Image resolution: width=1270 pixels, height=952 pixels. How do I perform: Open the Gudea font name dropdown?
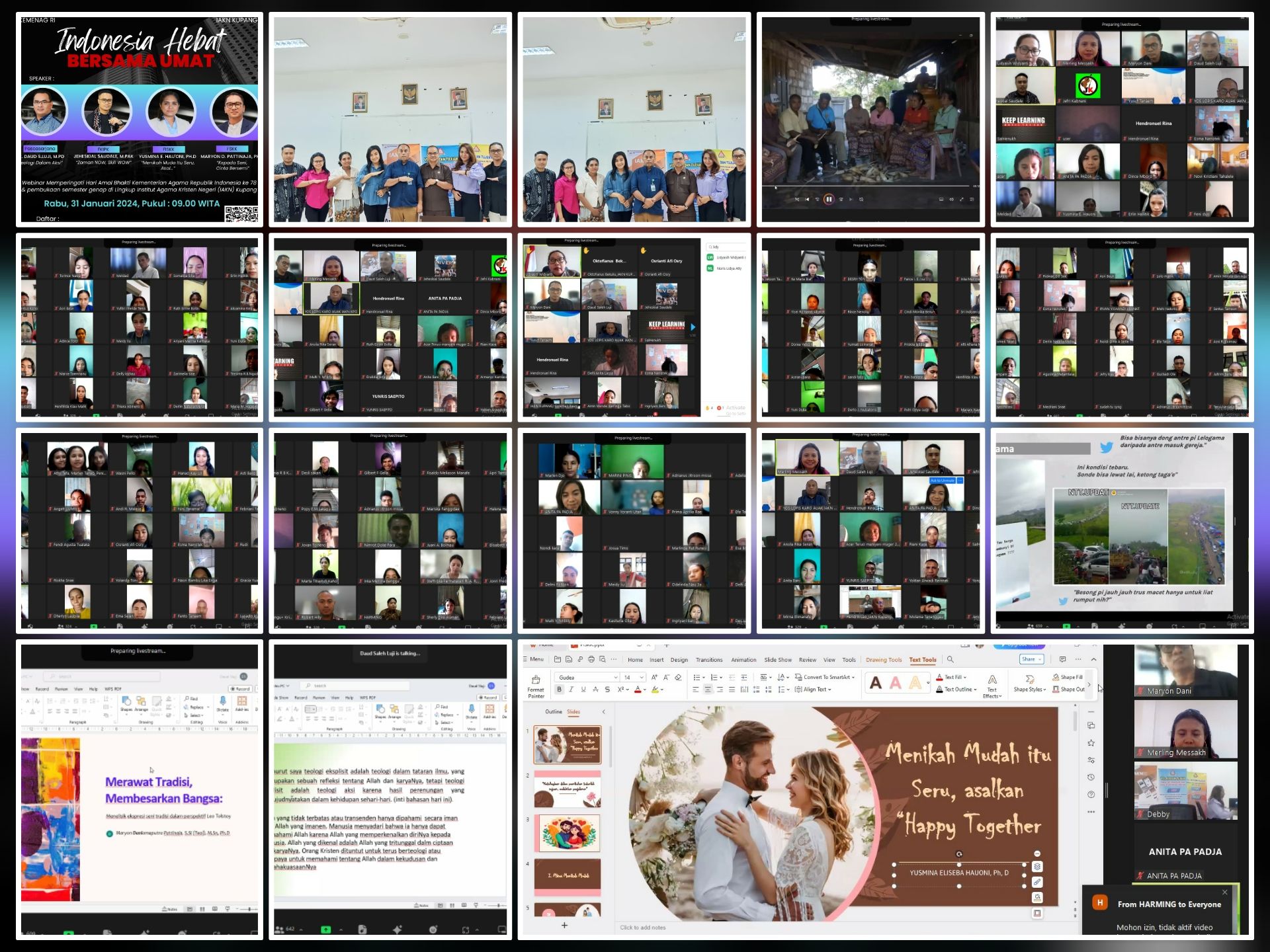(615, 677)
